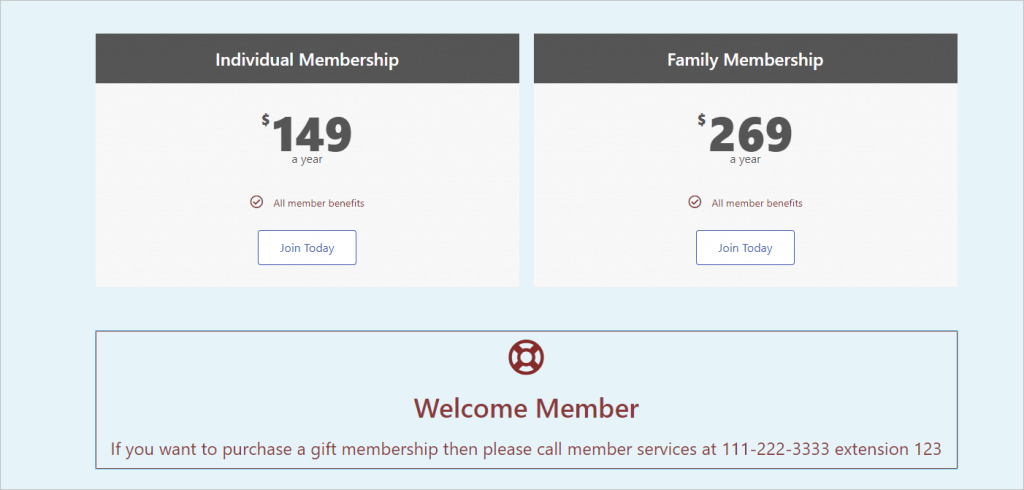Image resolution: width=1024 pixels, height=490 pixels.
Task: Click the dollar sign beside 269
Action: tap(701, 120)
